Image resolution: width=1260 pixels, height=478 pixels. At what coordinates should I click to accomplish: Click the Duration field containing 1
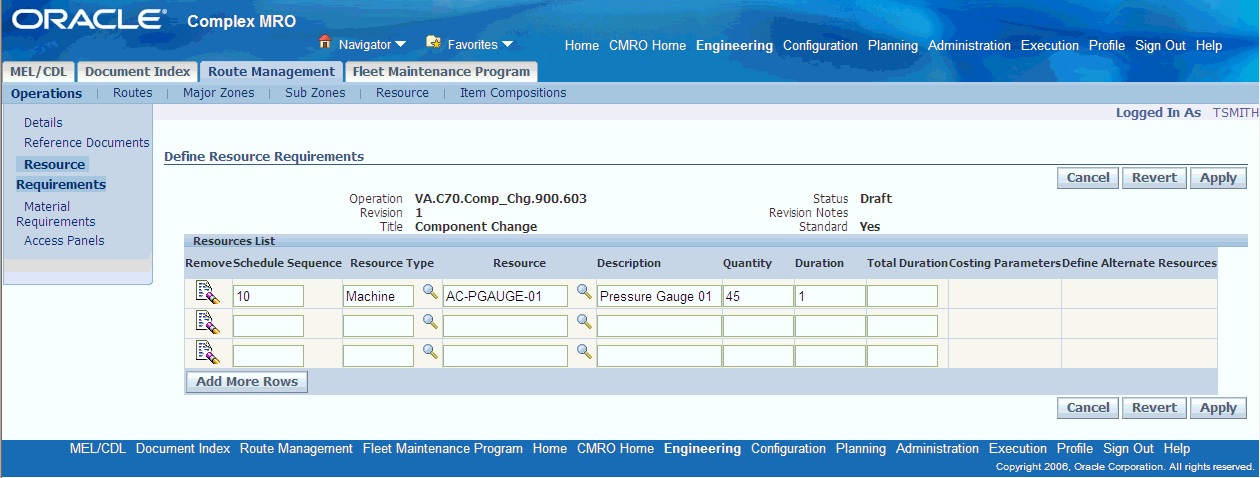click(x=830, y=296)
